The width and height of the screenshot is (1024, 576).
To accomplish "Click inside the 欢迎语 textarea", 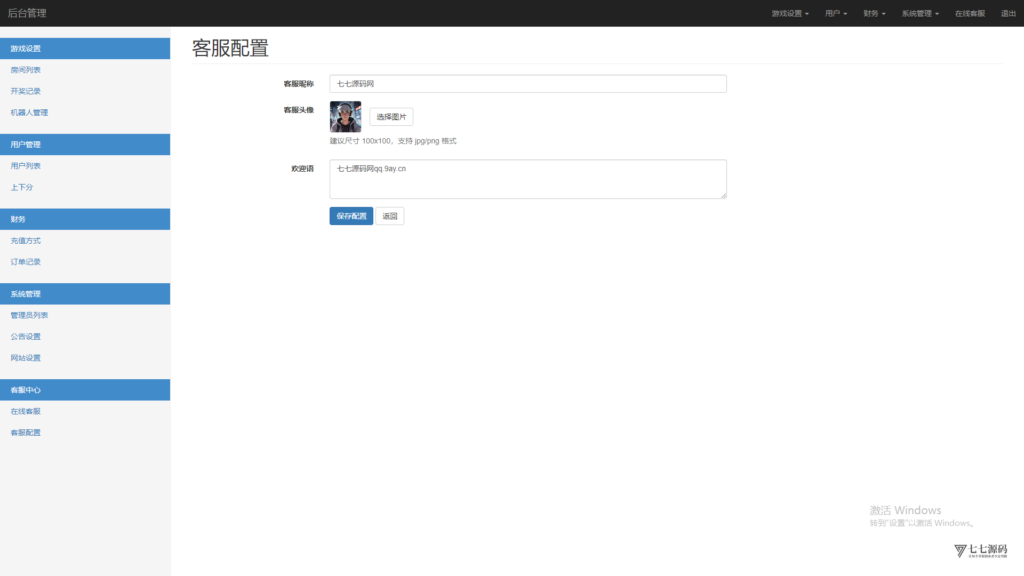I will click(527, 179).
